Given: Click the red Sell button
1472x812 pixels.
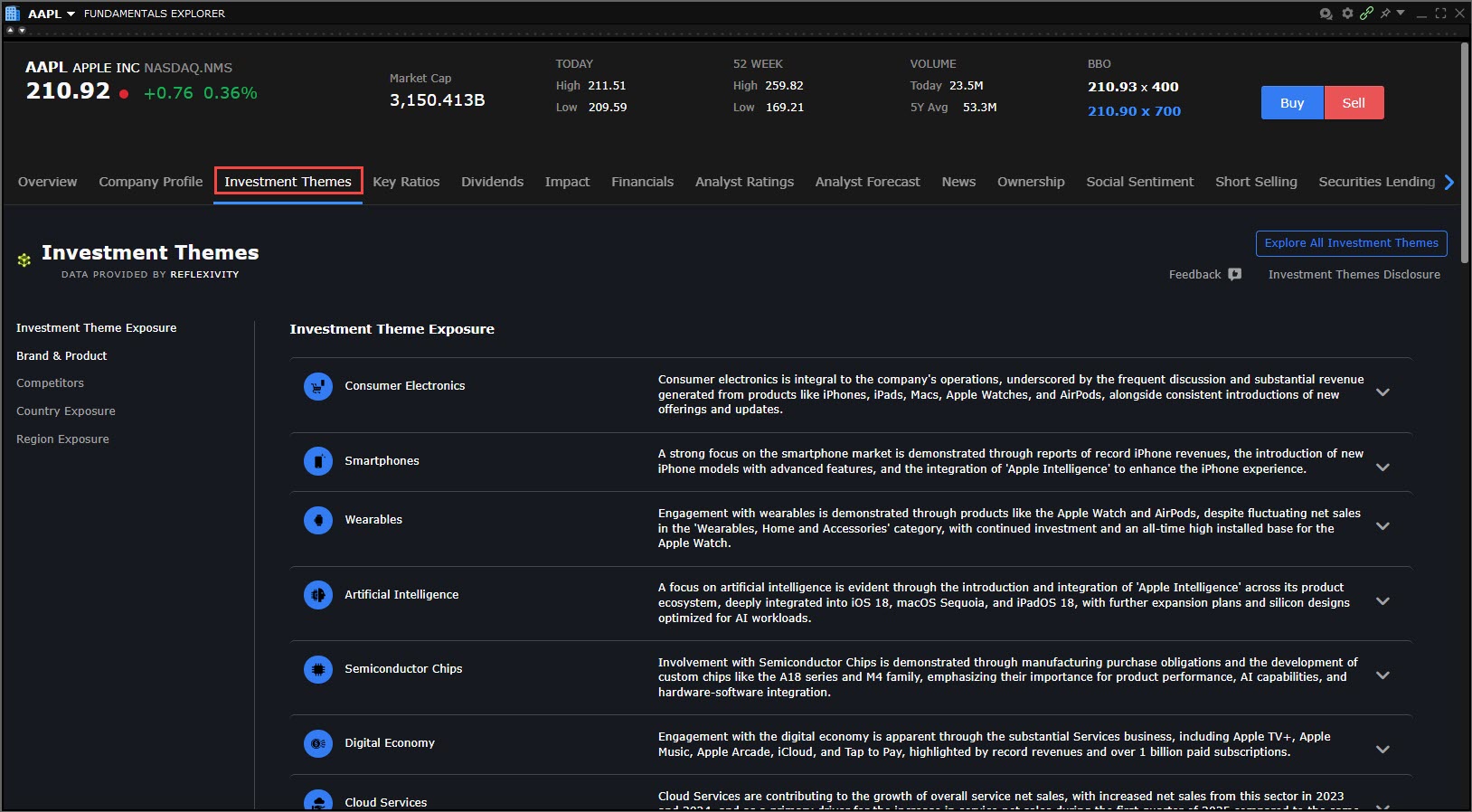Looking at the screenshot, I should [1354, 103].
